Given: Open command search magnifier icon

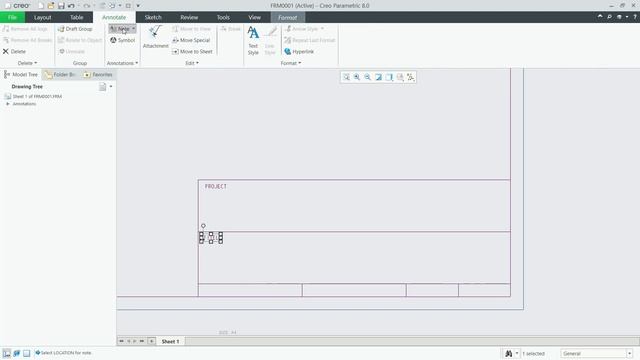Looking at the screenshot, I should point(609,17).
